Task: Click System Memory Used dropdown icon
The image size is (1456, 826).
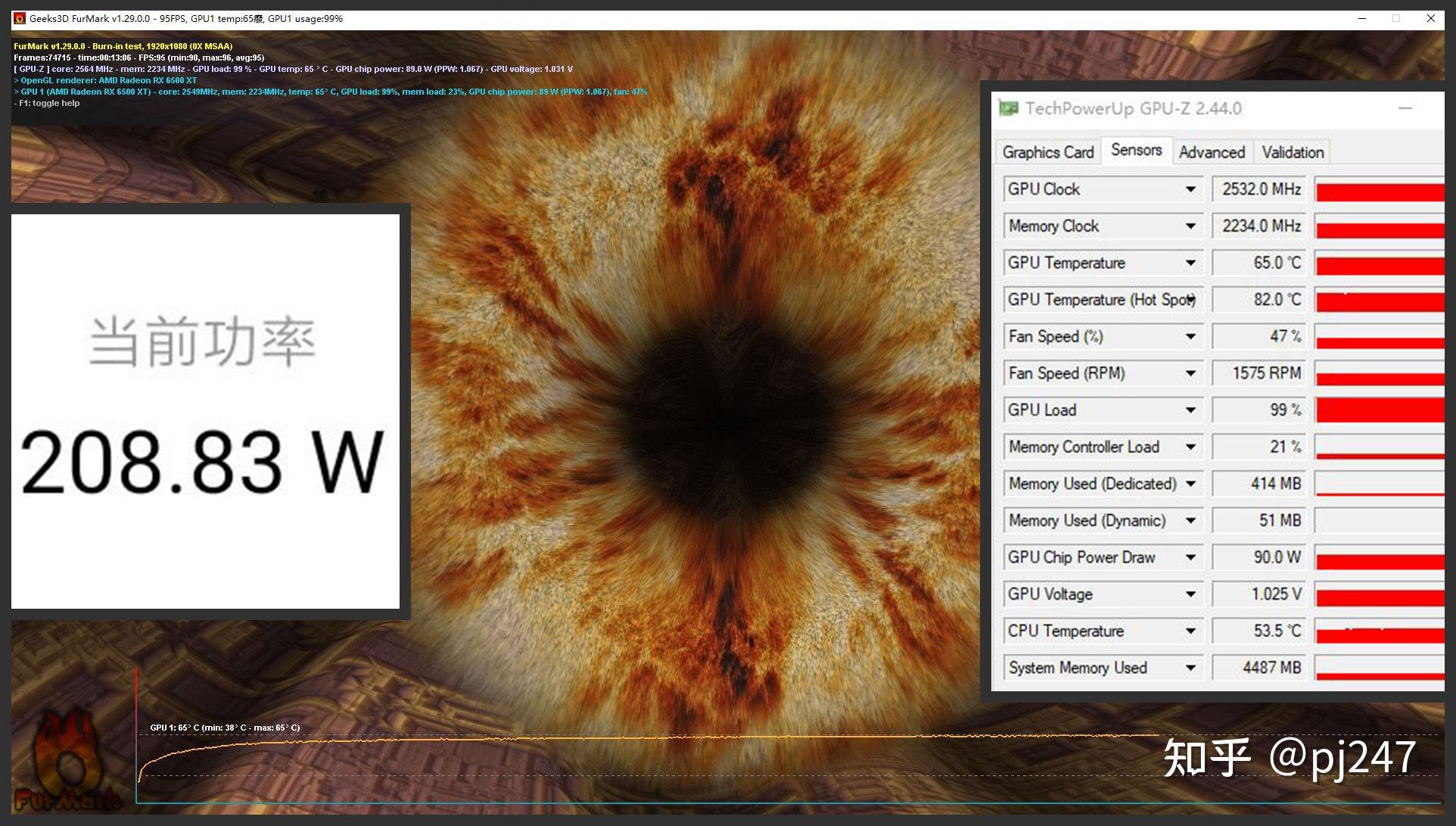Action: pos(1191,668)
